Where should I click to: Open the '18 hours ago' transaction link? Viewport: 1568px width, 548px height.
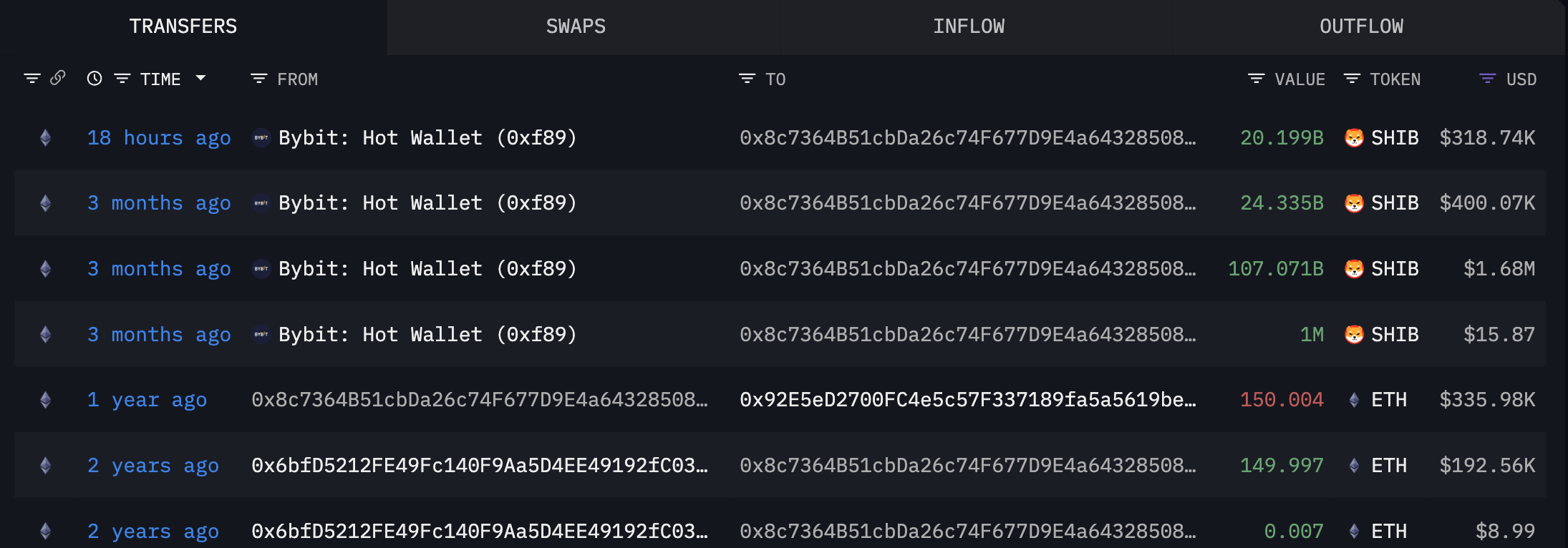159,137
